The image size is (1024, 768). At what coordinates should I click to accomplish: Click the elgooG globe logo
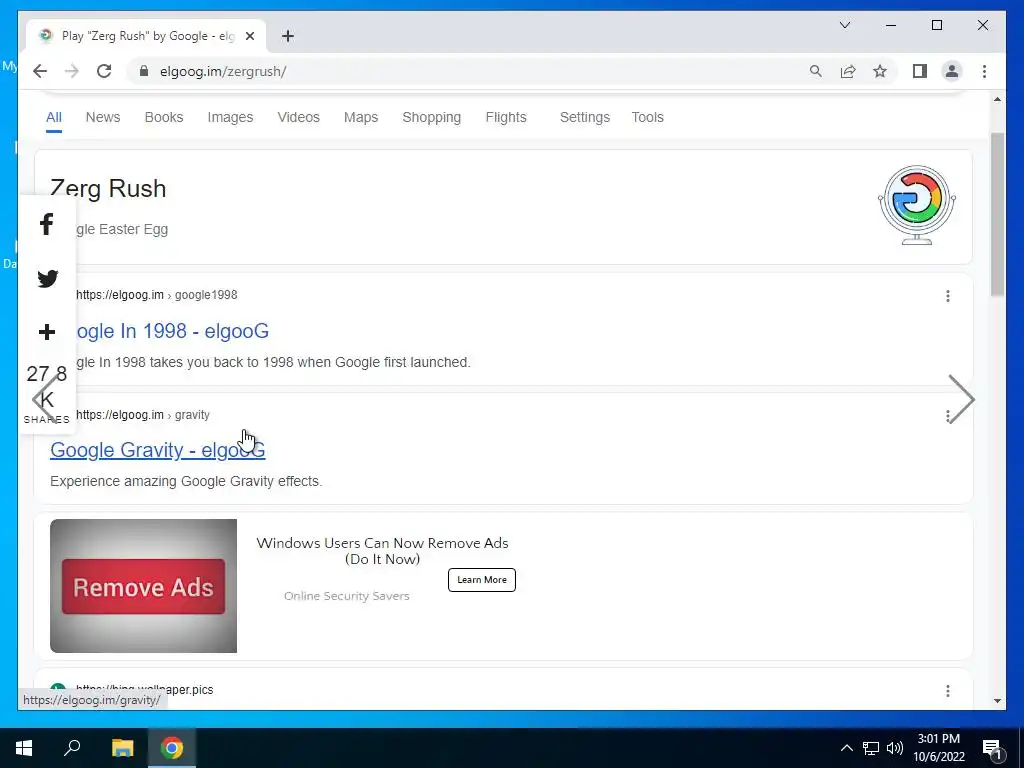click(917, 205)
